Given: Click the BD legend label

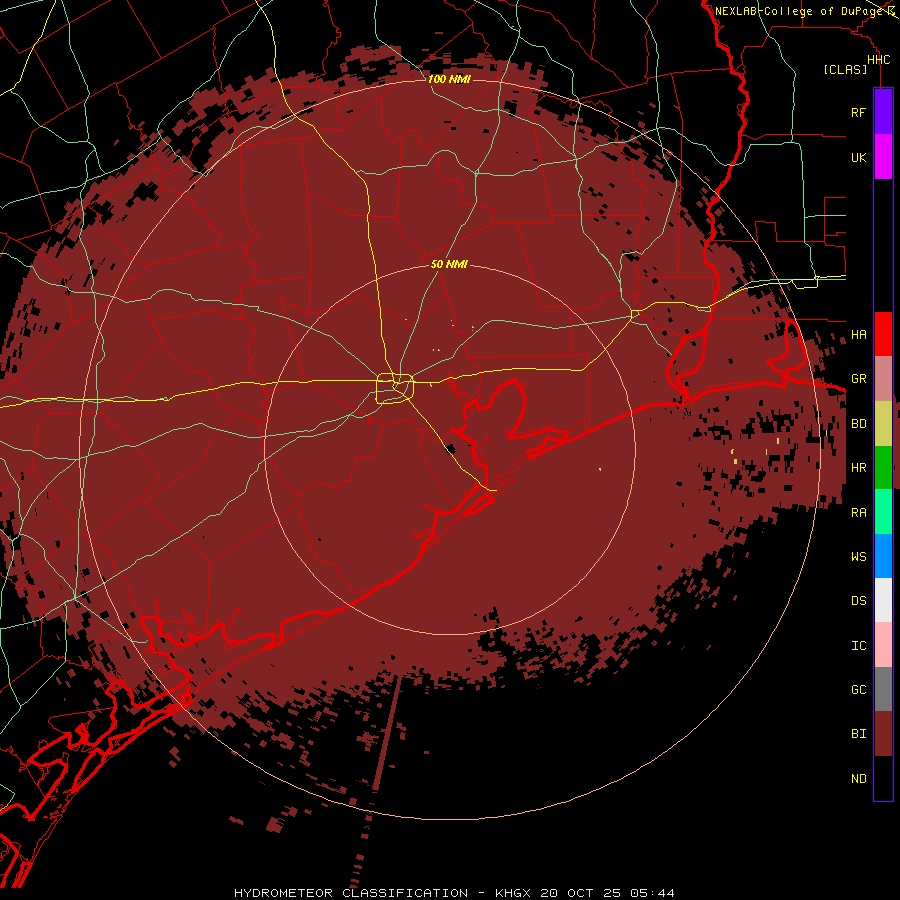Looking at the screenshot, I should coord(858,424).
